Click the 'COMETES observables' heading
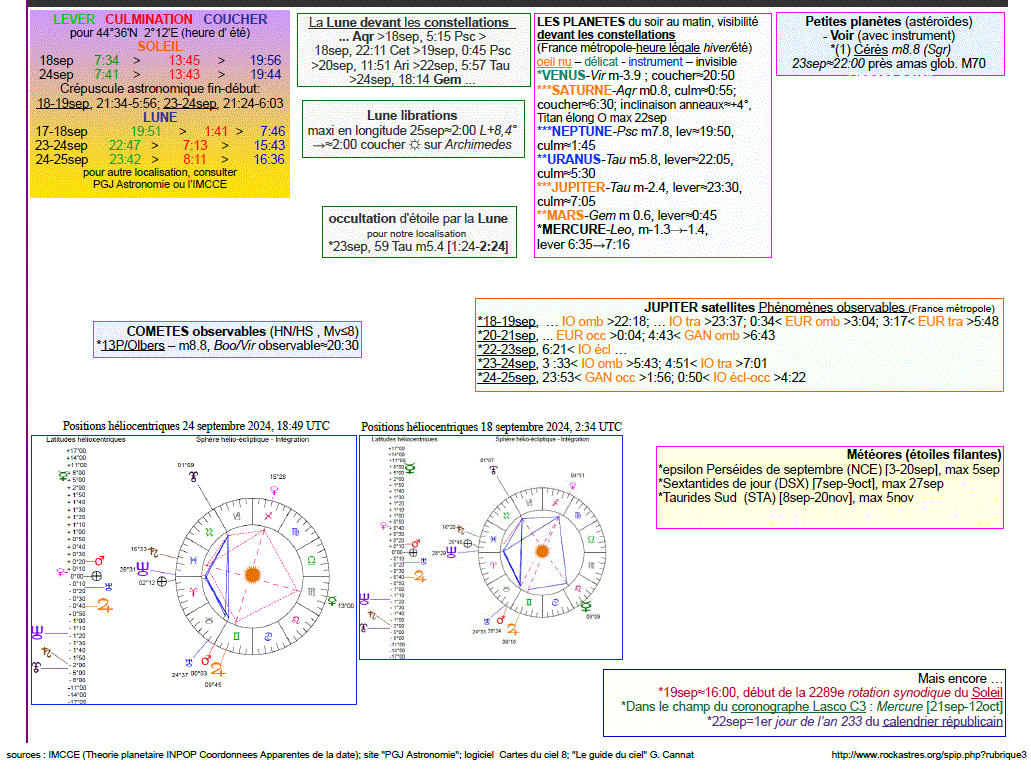The height and width of the screenshot is (772, 1031). click(x=196, y=331)
